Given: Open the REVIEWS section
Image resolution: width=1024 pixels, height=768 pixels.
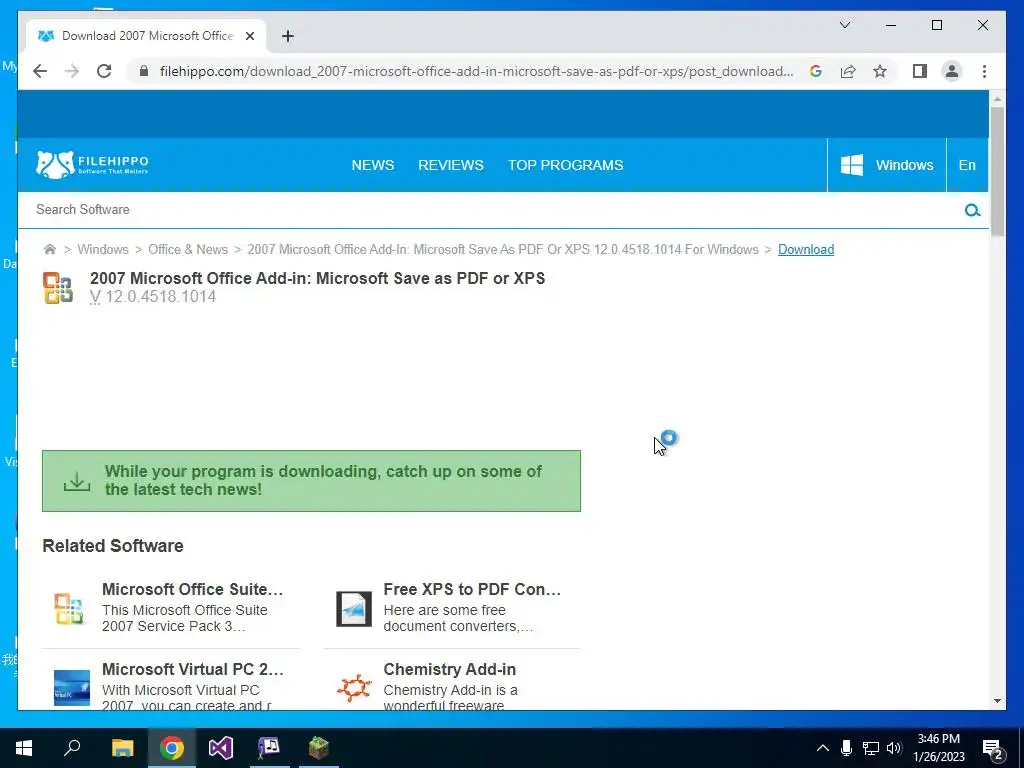Looking at the screenshot, I should click(451, 165).
